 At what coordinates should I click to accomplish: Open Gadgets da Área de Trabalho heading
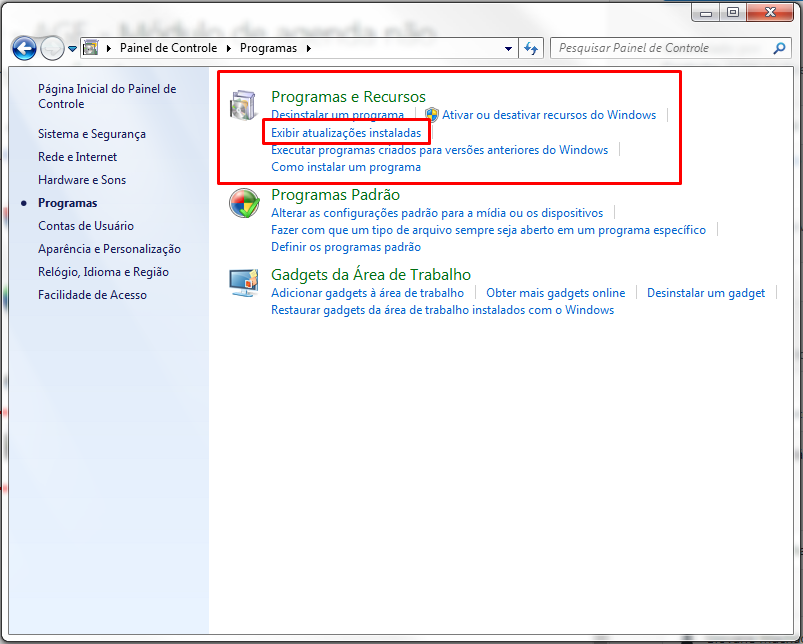[371, 275]
